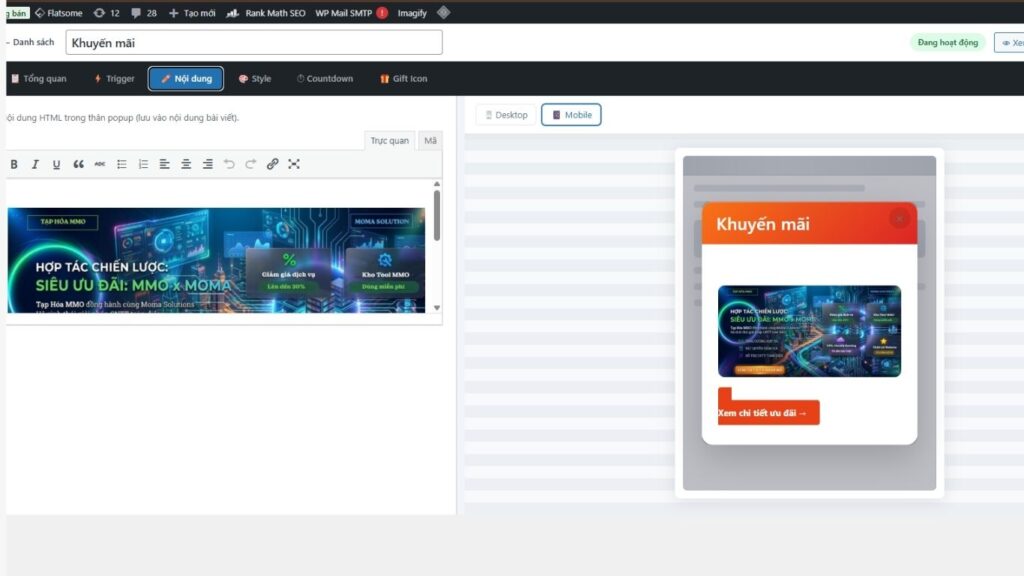Open WP Mail SMTP admin item
Image resolution: width=1024 pixels, height=576 pixels.
(x=344, y=12)
